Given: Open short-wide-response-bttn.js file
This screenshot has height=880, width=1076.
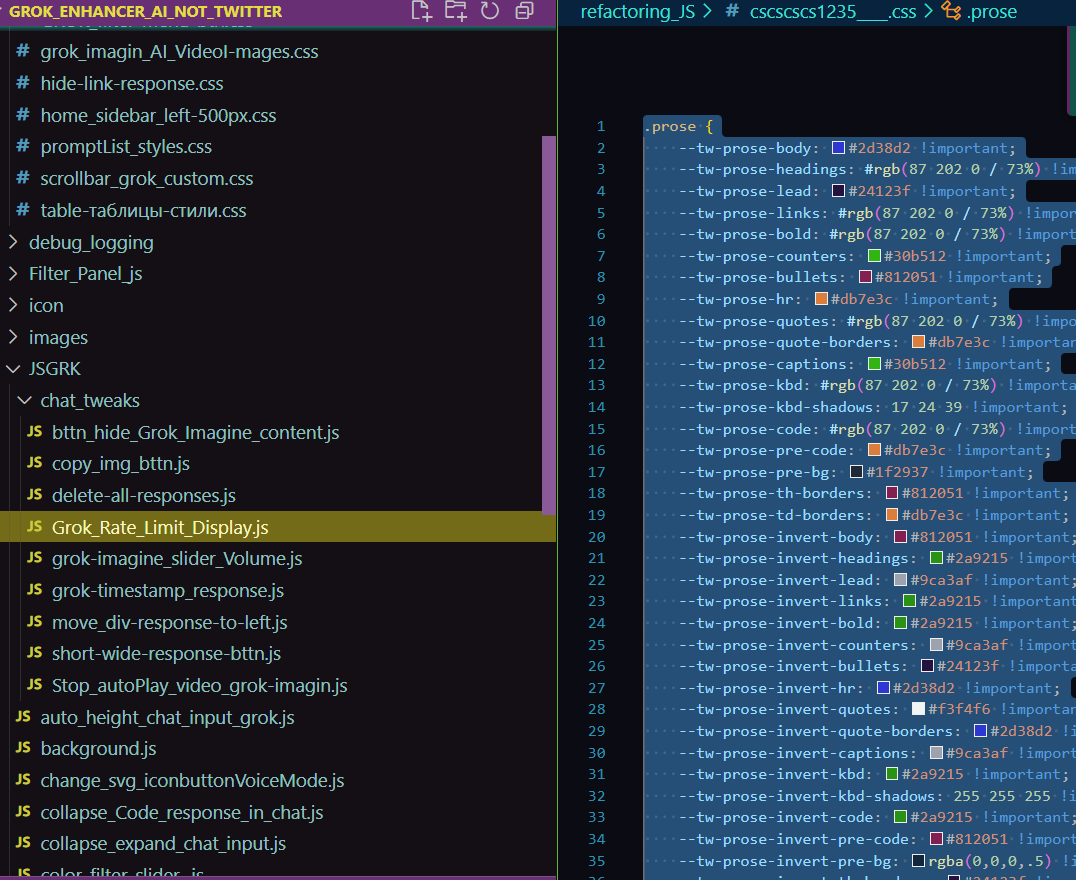Looking at the screenshot, I should tap(167, 654).
